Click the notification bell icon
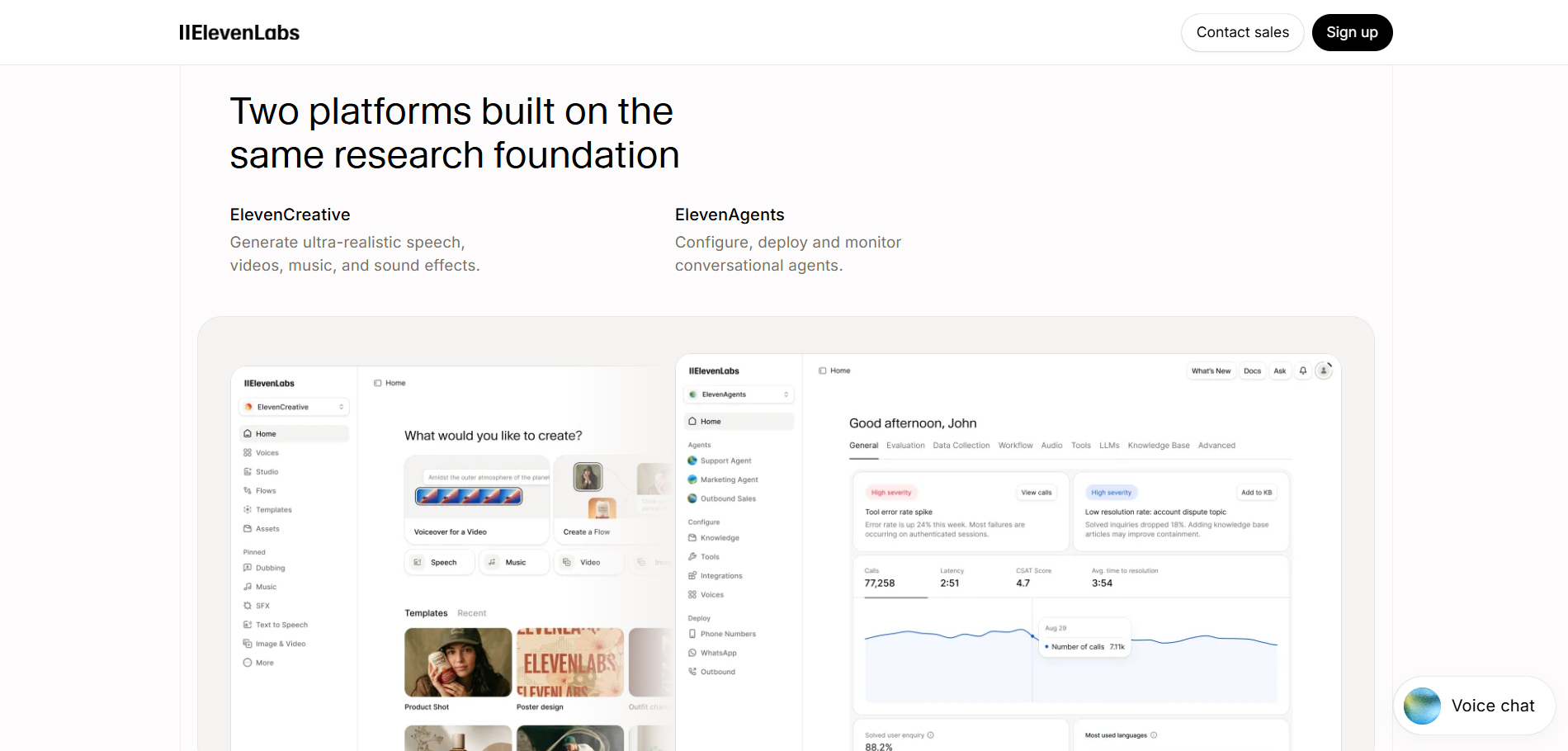The image size is (1568, 751). (x=1303, y=371)
